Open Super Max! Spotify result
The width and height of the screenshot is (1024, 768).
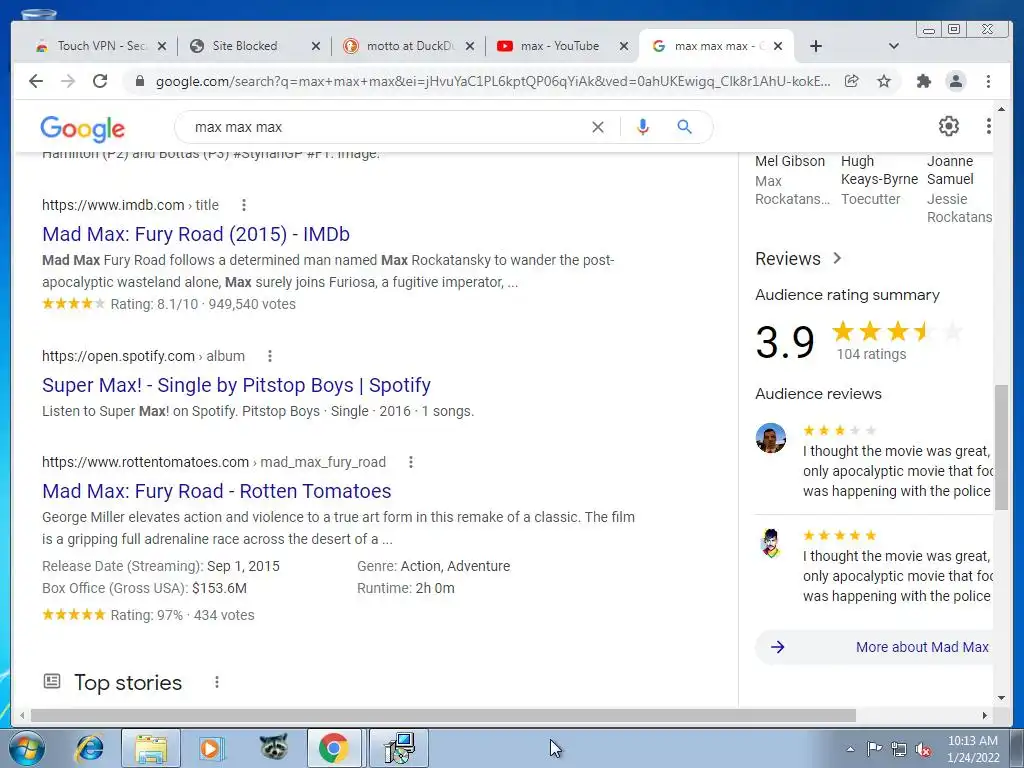[236, 385]
